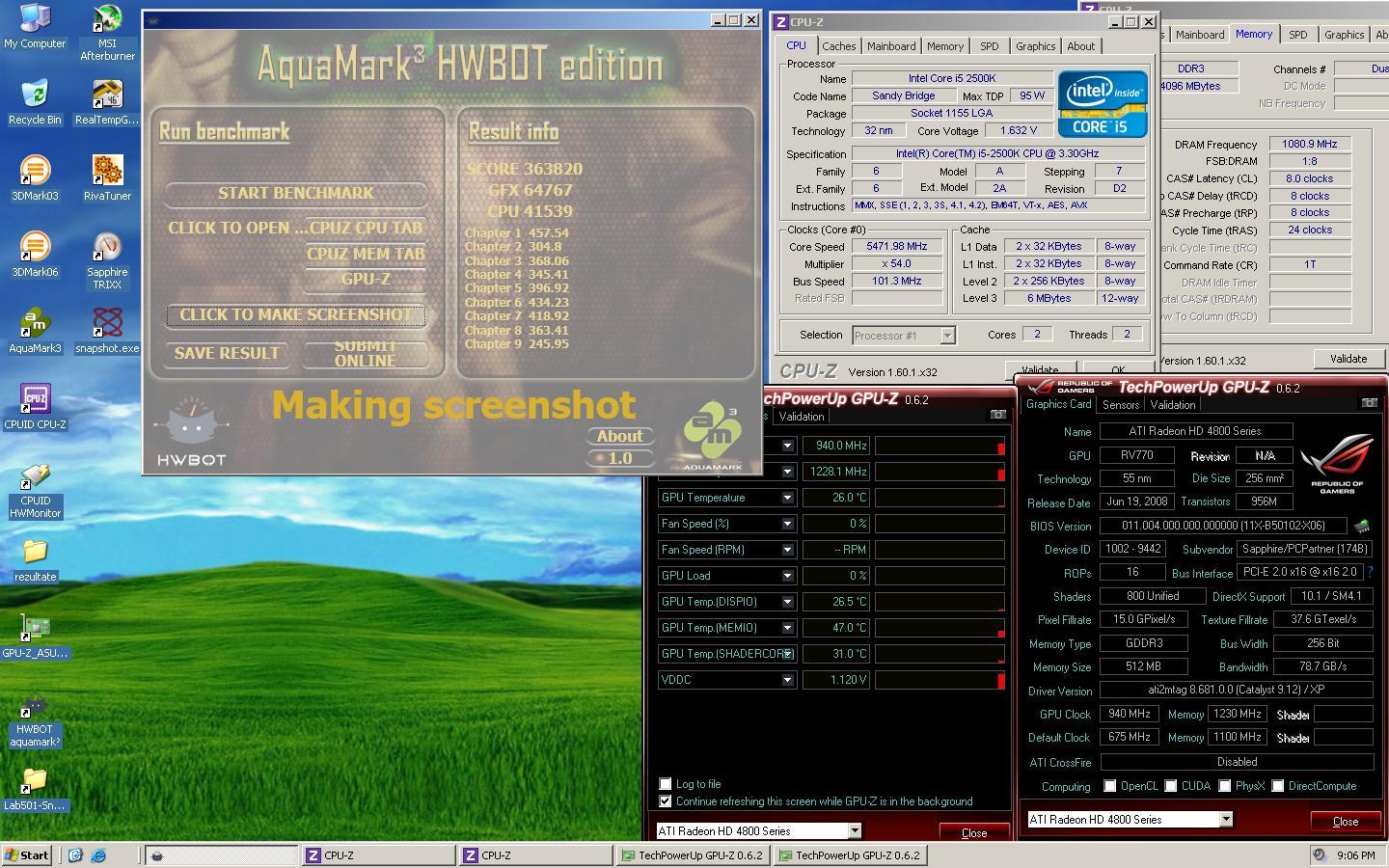Open MSI Afterburner desktop icon
Image resolution: width=1389 pixels, height=868 pixels.
(x=107, y=33)
